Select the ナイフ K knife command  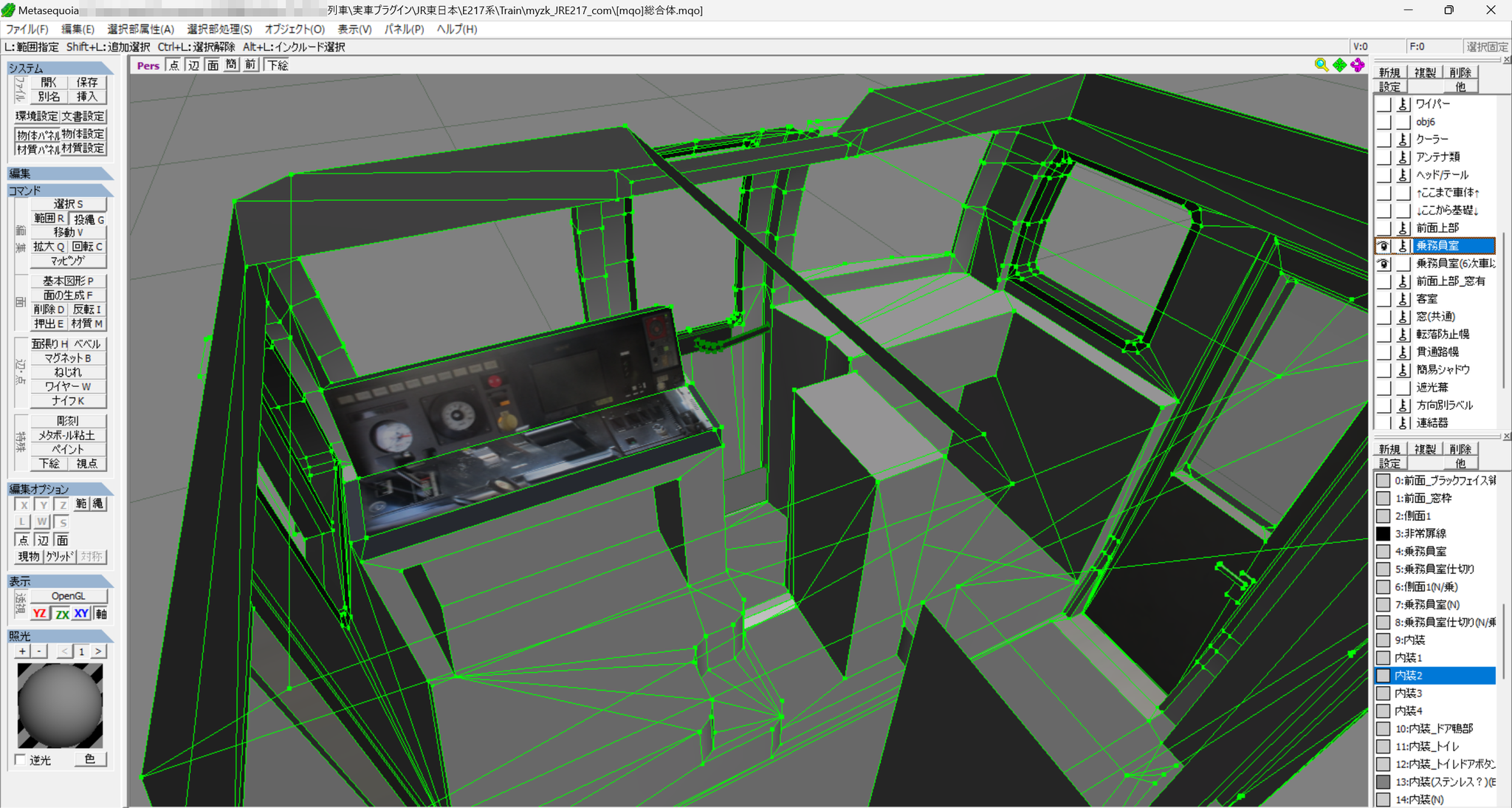(68, 400)
